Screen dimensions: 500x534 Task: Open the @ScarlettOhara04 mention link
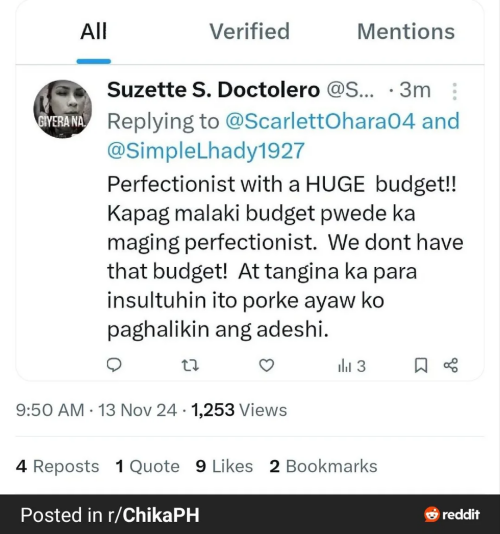[x=320, y=121]
